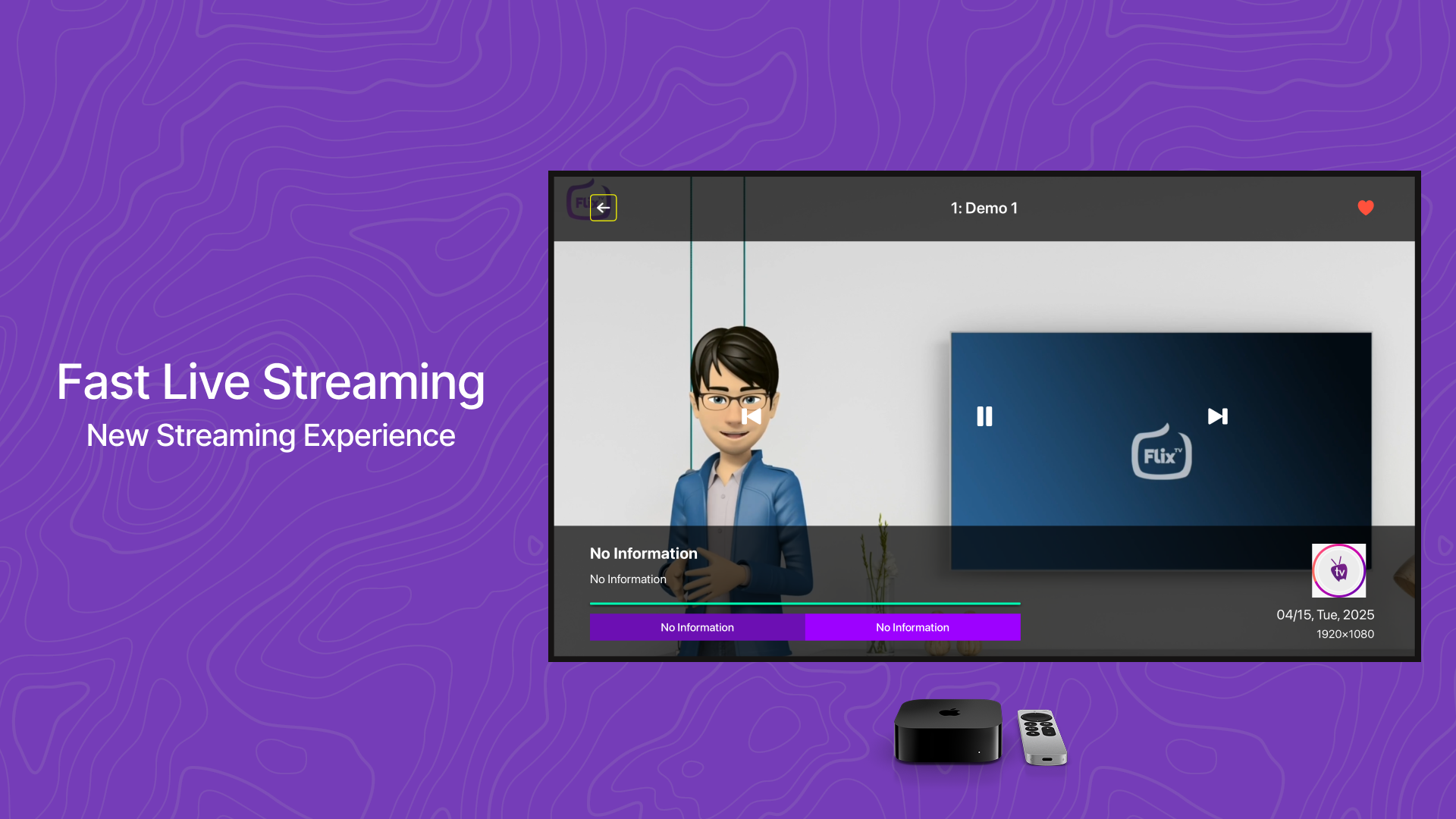Click the bold No Information program title
The height and width of the screenshot is (819, 1456).
(x=644, y=554)
